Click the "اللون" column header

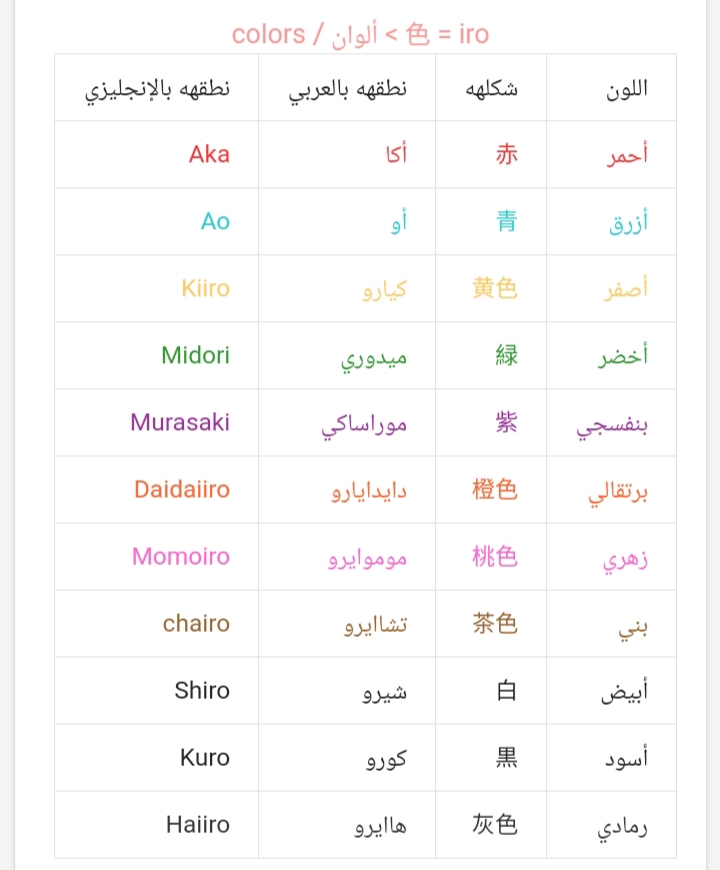(x=627, y=88)
